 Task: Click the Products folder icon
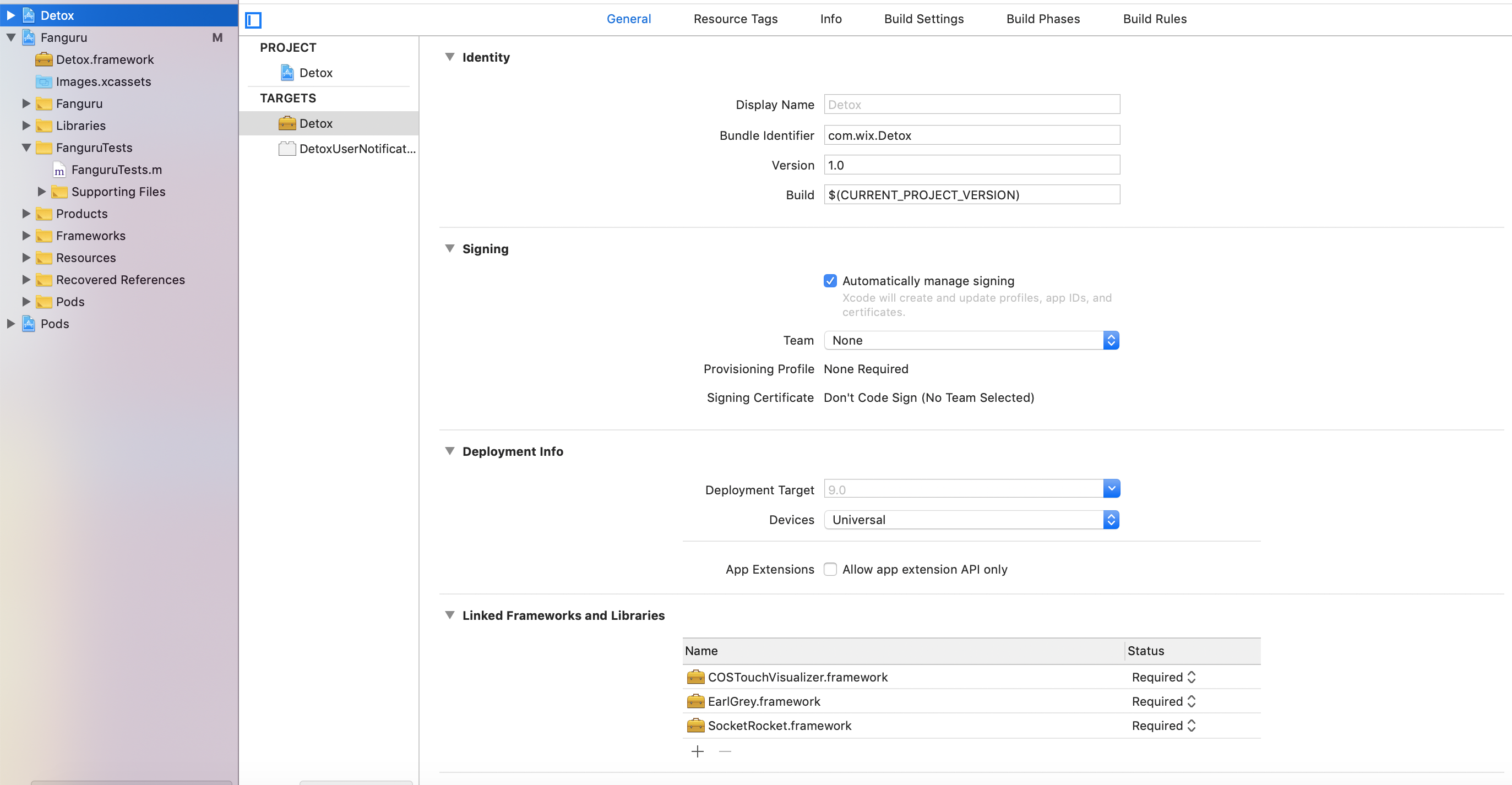[x=44, y=214]
